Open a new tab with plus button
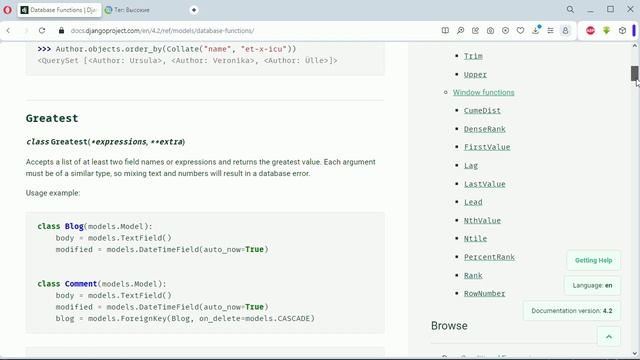 (x=194, y=10)
